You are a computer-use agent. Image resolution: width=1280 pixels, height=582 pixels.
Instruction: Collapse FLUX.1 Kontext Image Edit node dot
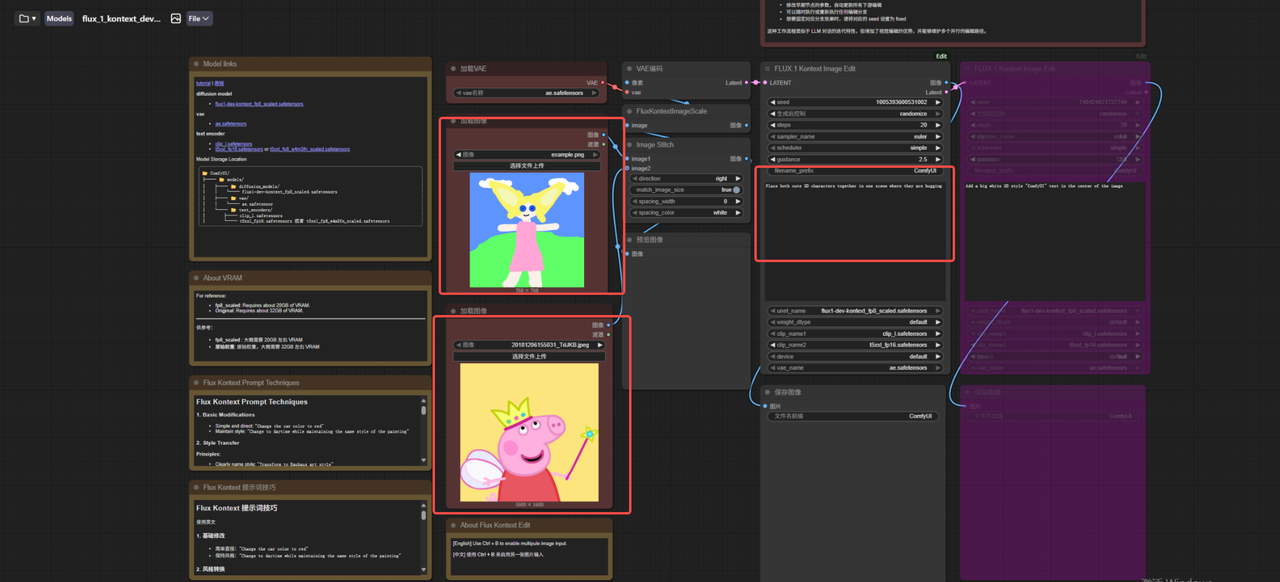coord(768,69)
